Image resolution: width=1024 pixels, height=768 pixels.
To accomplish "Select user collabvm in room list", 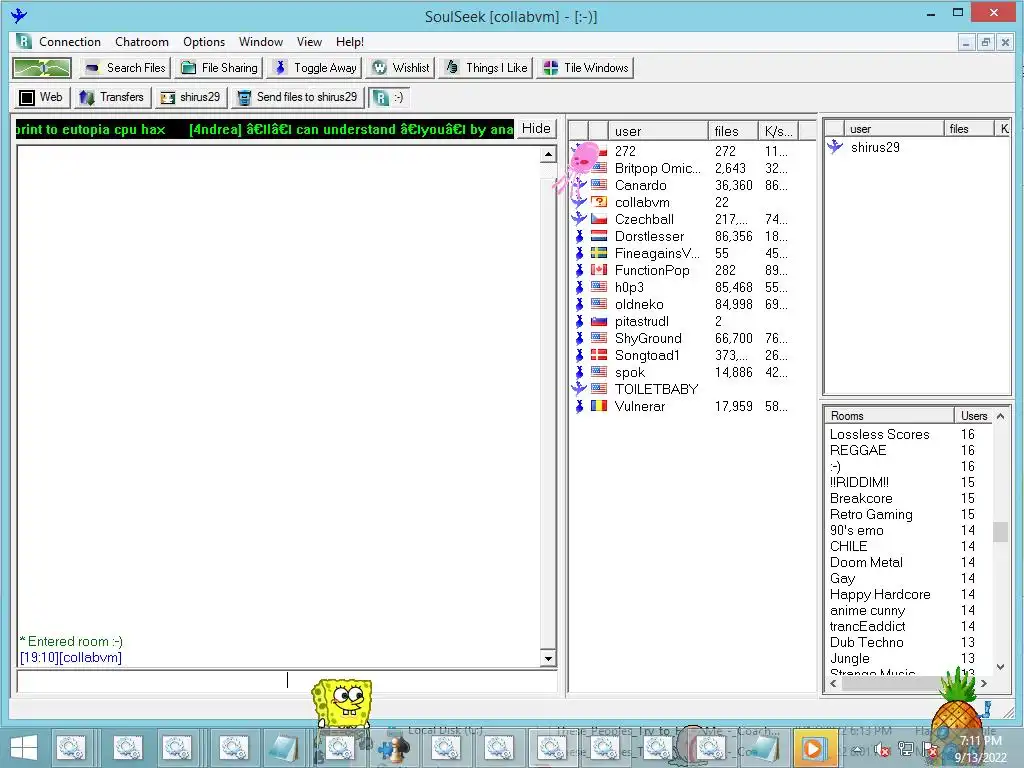I will point(642,202).
